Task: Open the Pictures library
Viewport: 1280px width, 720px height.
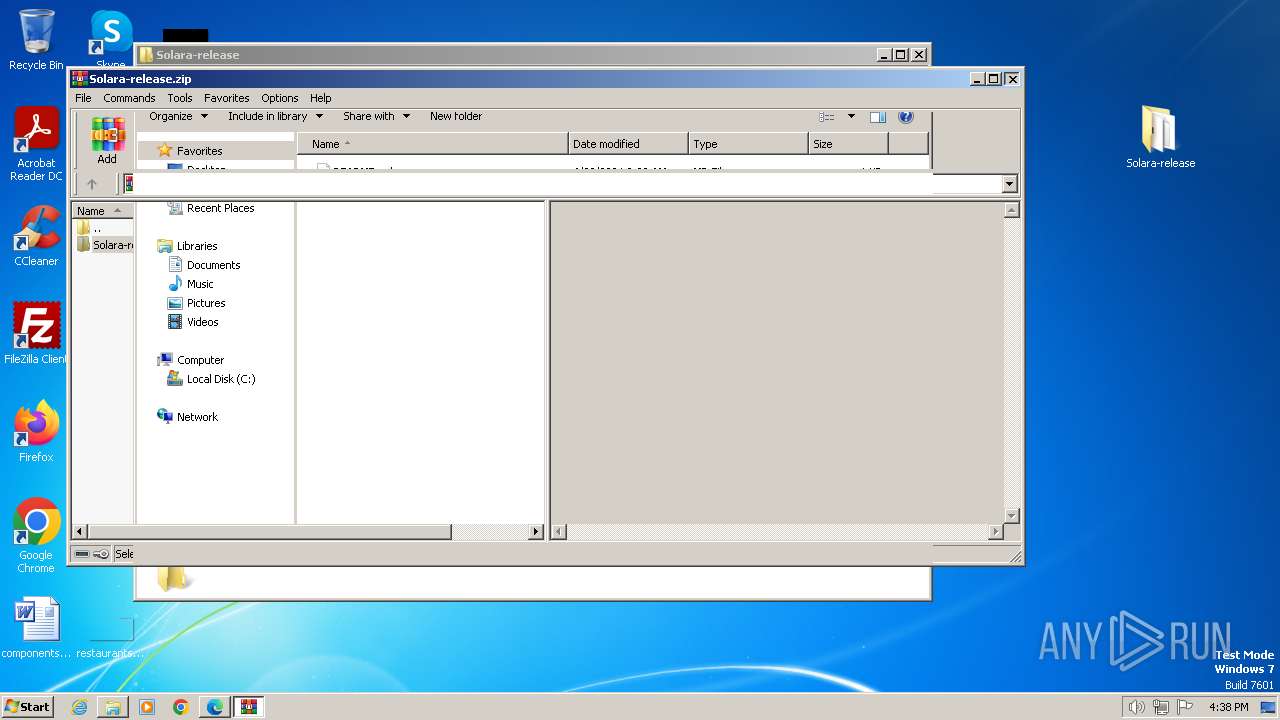Action: (x=196, y=303)
